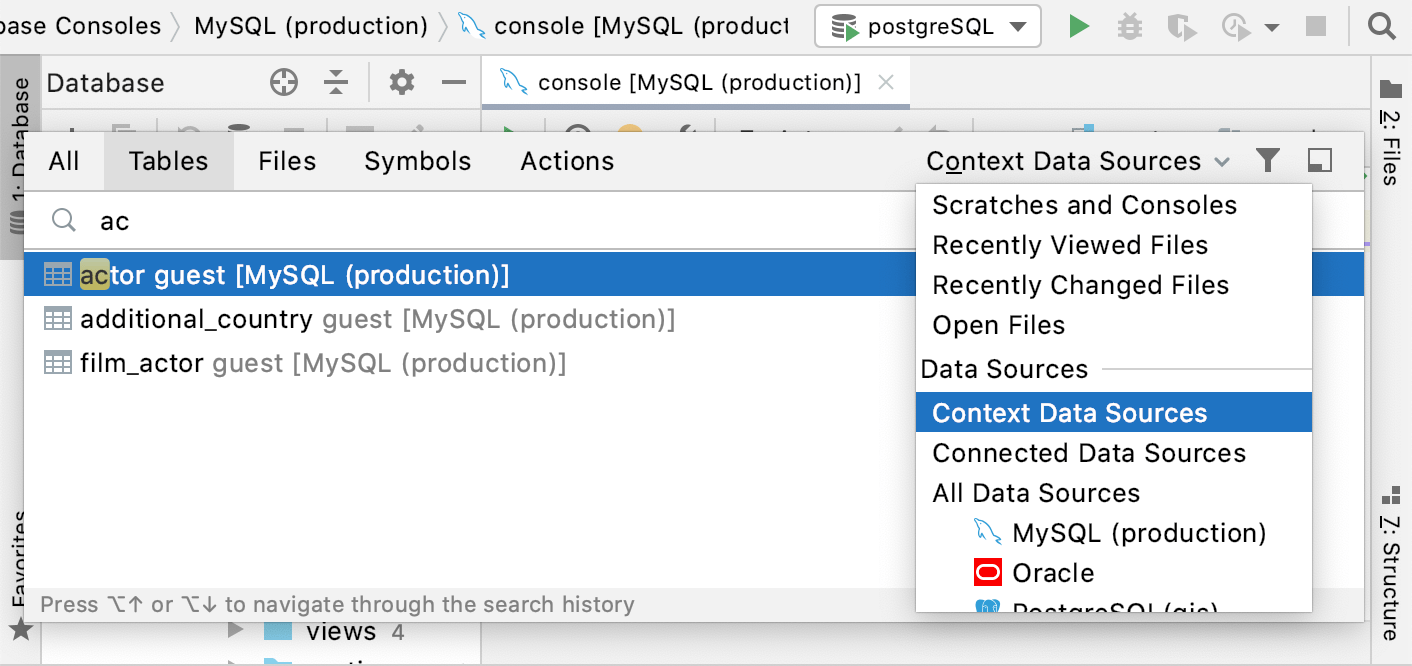The width and height of the screenshot is (1412, 666).
Task: Choose Recently Changed Files scope
Action: 1113,285
